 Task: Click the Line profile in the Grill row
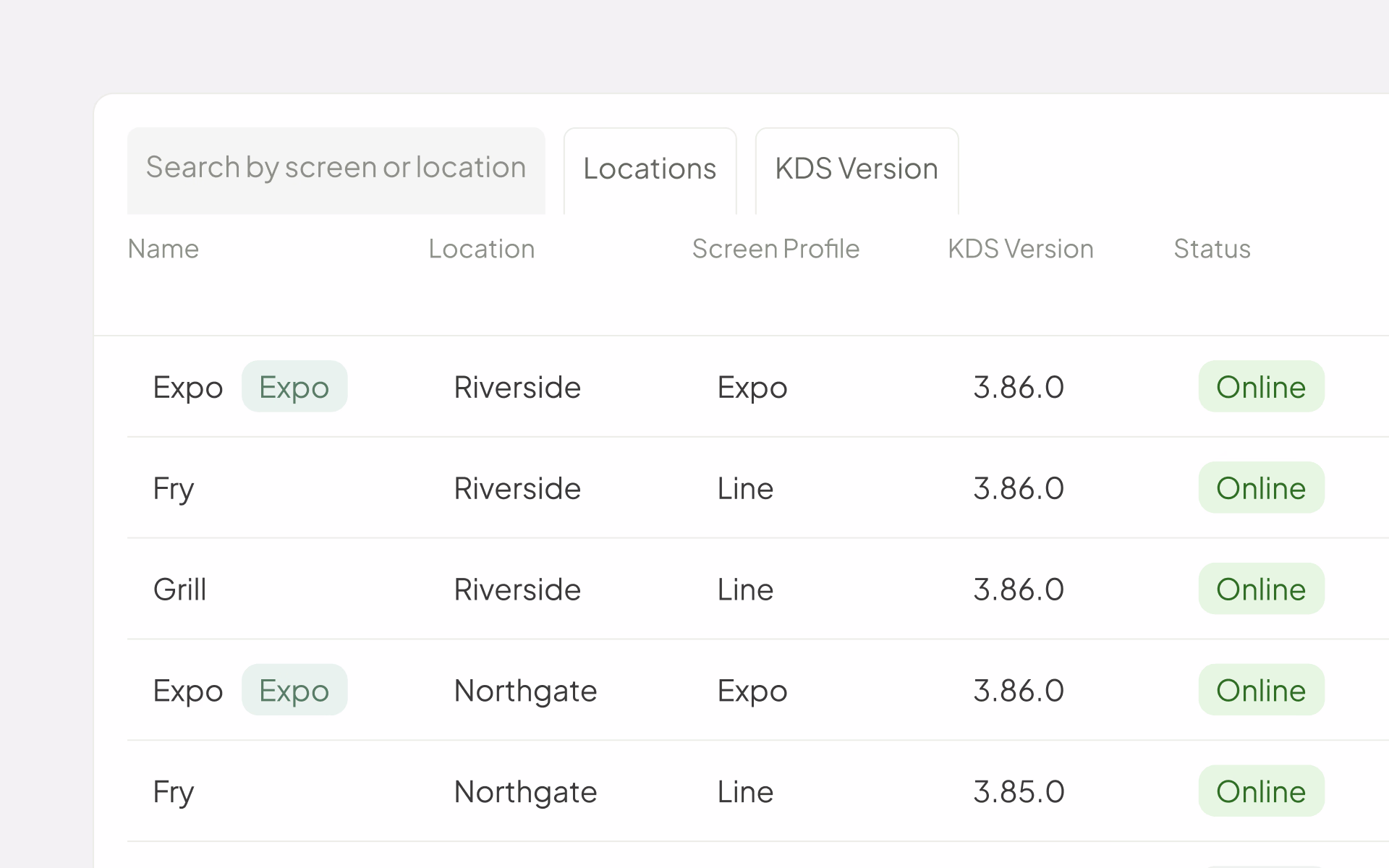click(745, 590)
